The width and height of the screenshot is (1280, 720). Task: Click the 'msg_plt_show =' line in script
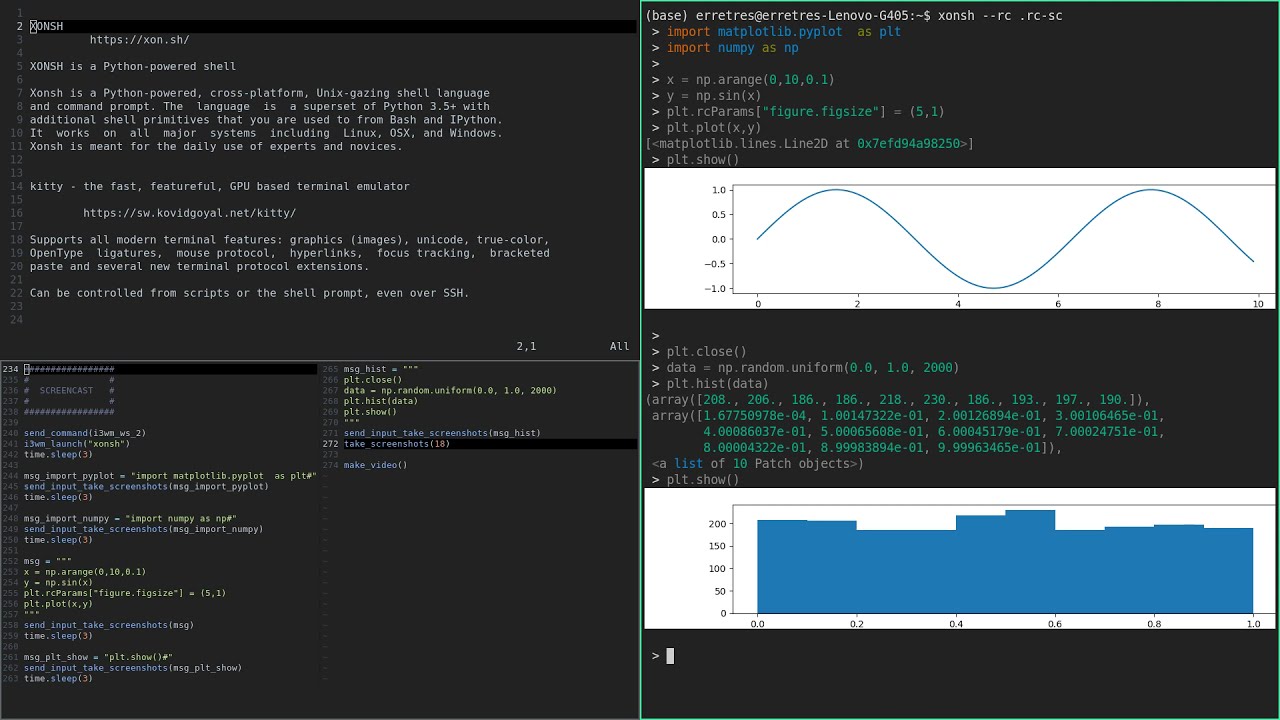click(x=98, y=657)
